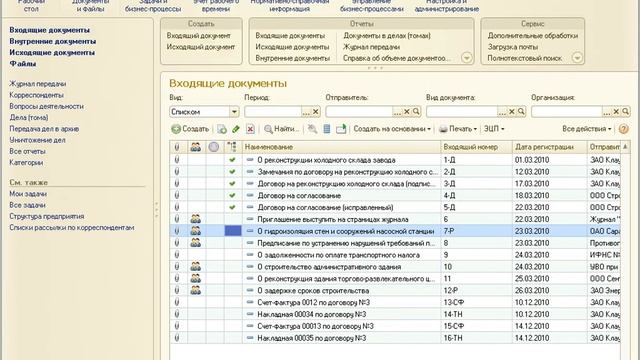640x360 pixels.
Task: Click the cancel search icon beside Найти
Action: [x=312, y=129]
